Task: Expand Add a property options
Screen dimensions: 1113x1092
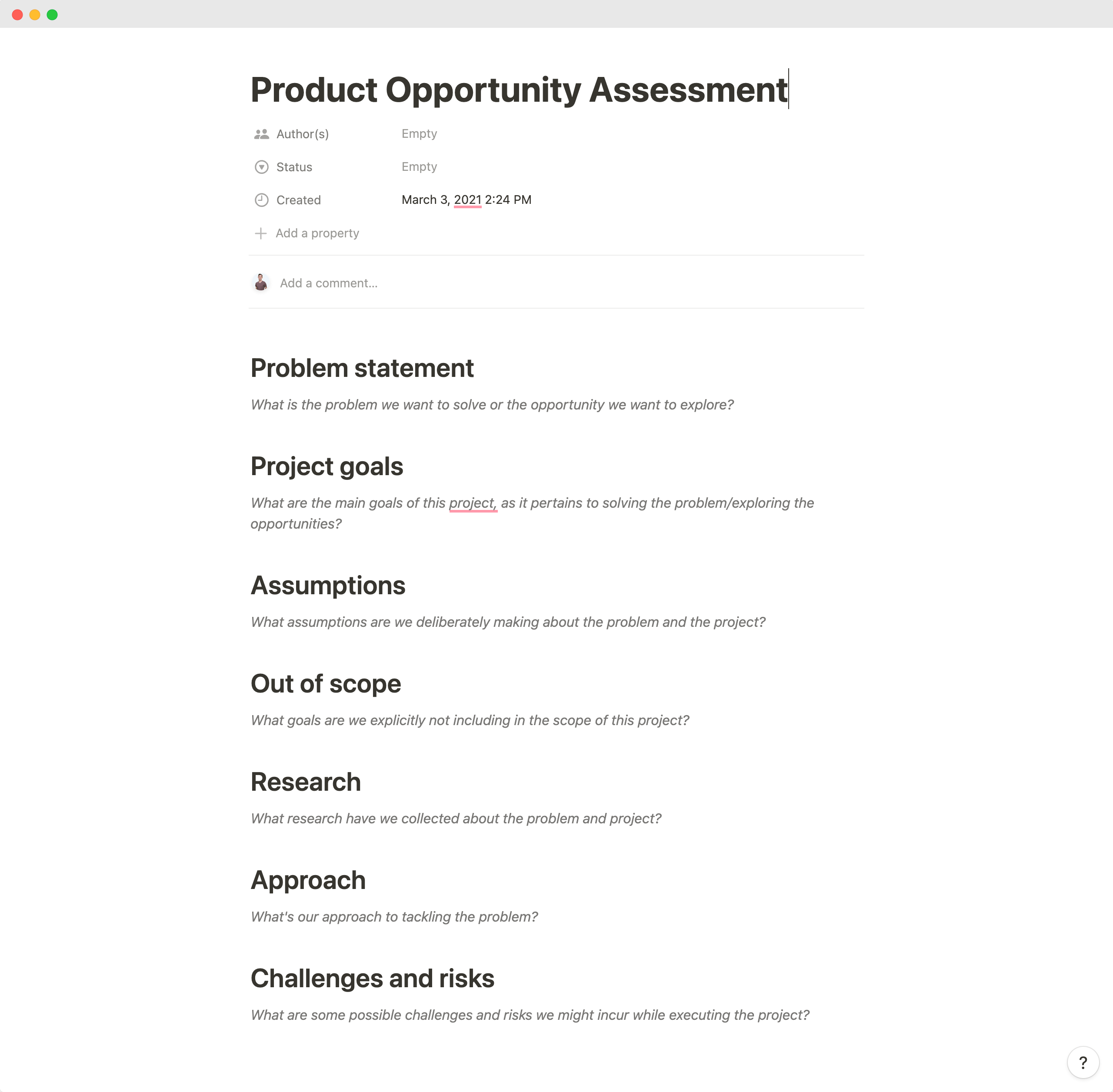Action: click(317, 233)
